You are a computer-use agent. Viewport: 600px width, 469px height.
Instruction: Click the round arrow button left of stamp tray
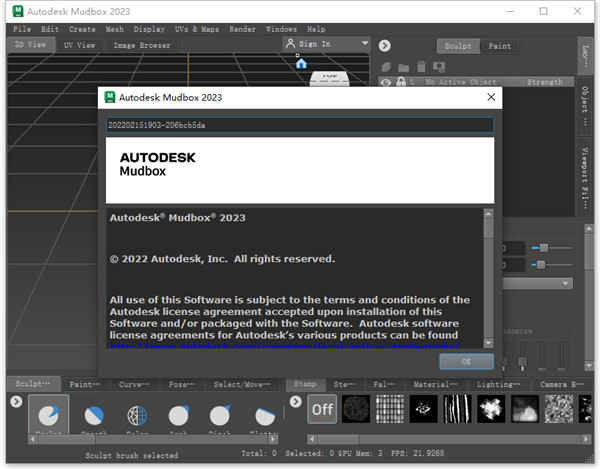[x=295, y=401]
